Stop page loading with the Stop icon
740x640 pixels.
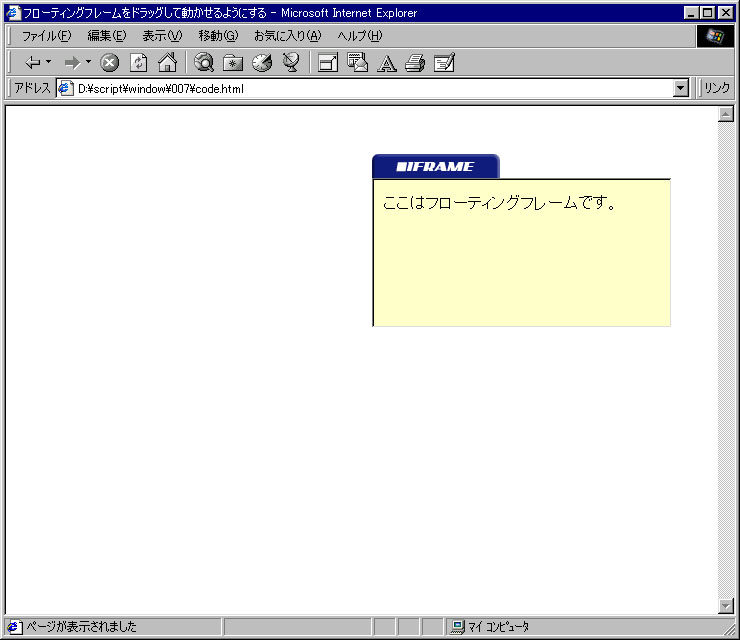point(109,62)
